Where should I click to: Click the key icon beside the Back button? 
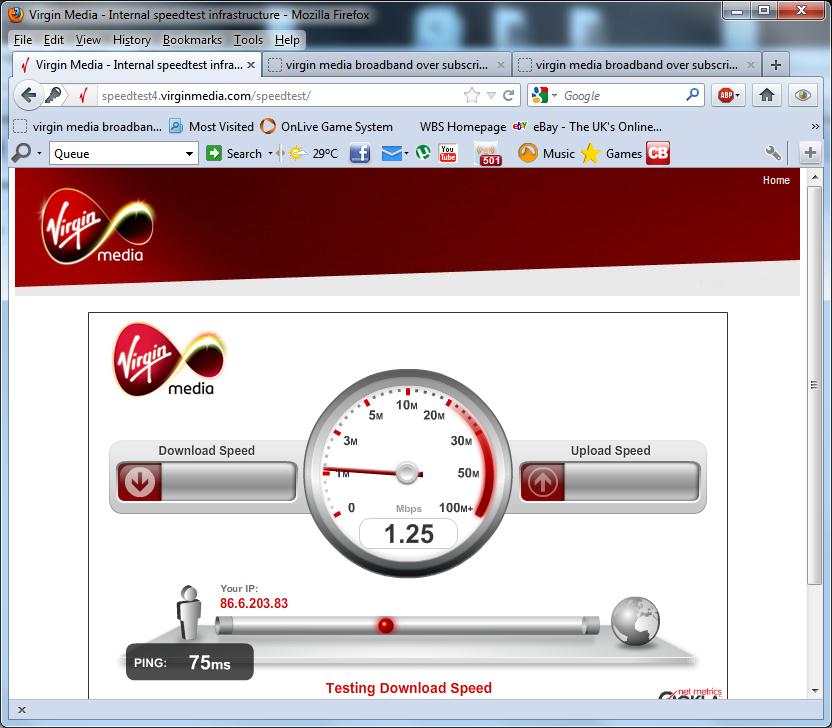pos(53,96)
